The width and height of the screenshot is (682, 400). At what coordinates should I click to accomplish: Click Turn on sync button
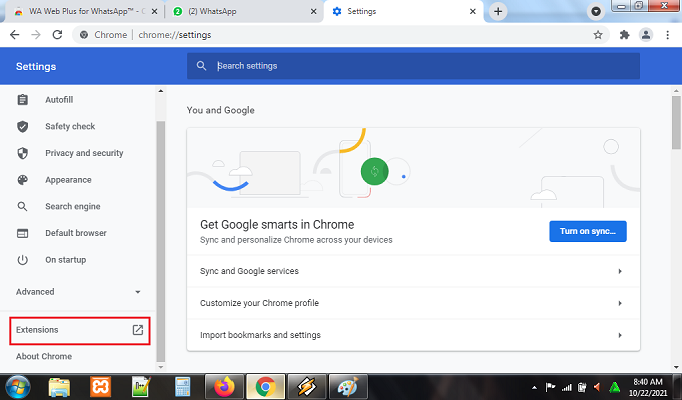588,231
